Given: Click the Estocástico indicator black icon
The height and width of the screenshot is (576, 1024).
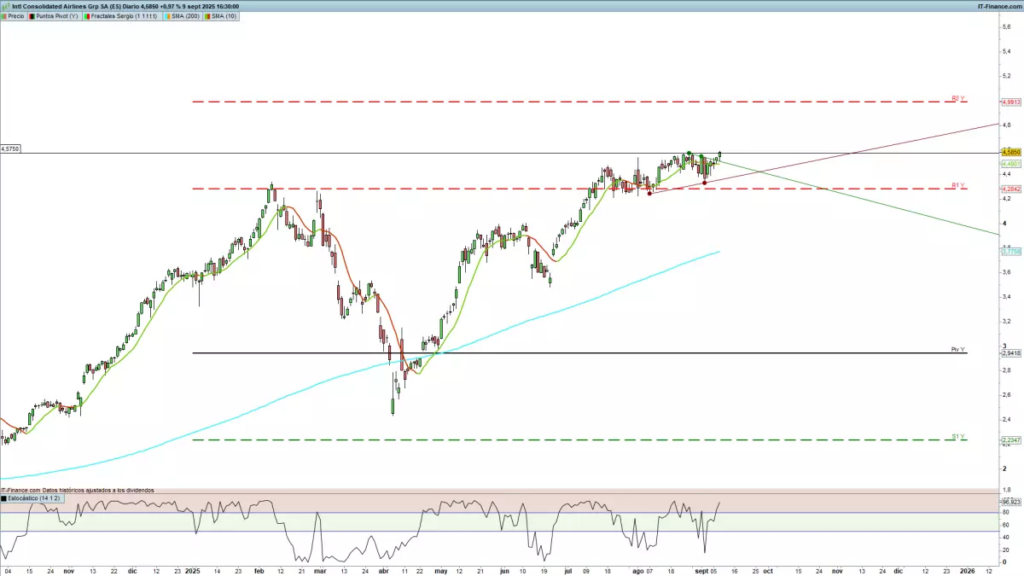Looking at the screenshot, I should (x=4, y=497).
